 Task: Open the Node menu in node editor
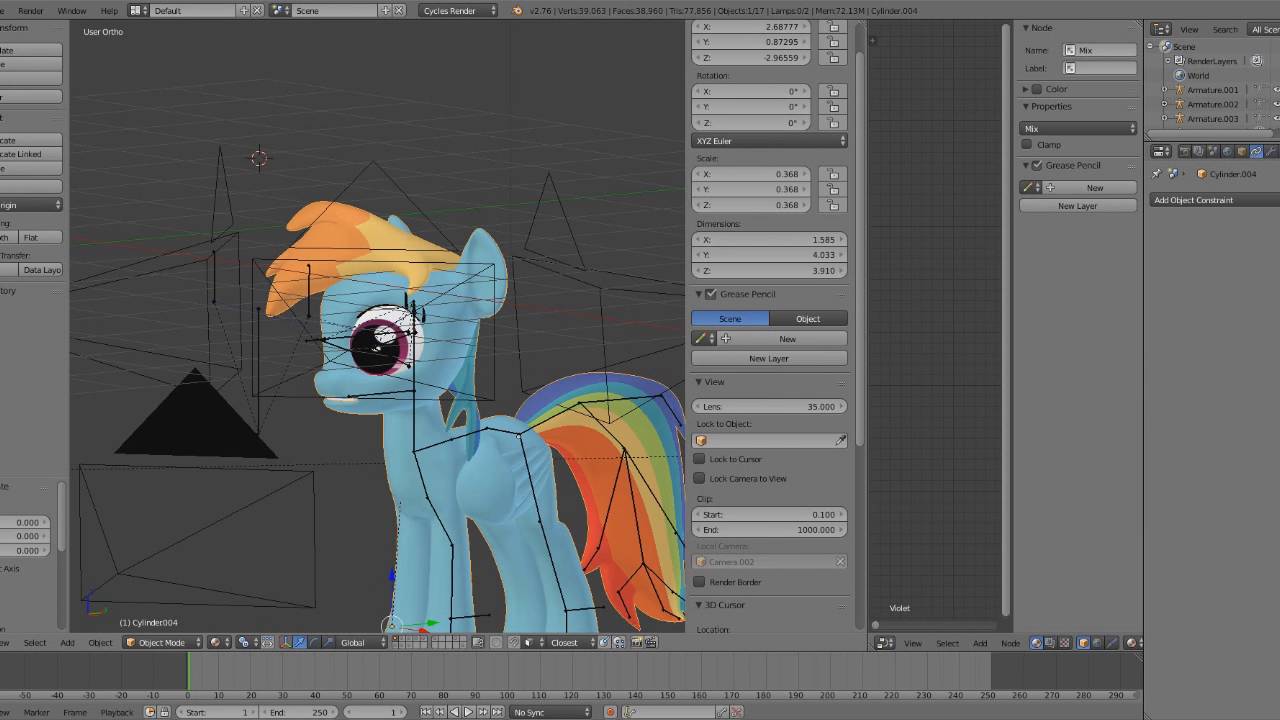1010,643
